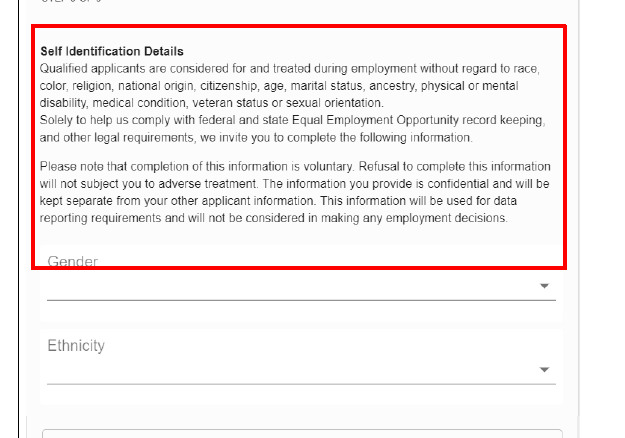Expand the Ethnicity select field
Image resolution: width=625 pixels, height=438 pixels.
300,368
